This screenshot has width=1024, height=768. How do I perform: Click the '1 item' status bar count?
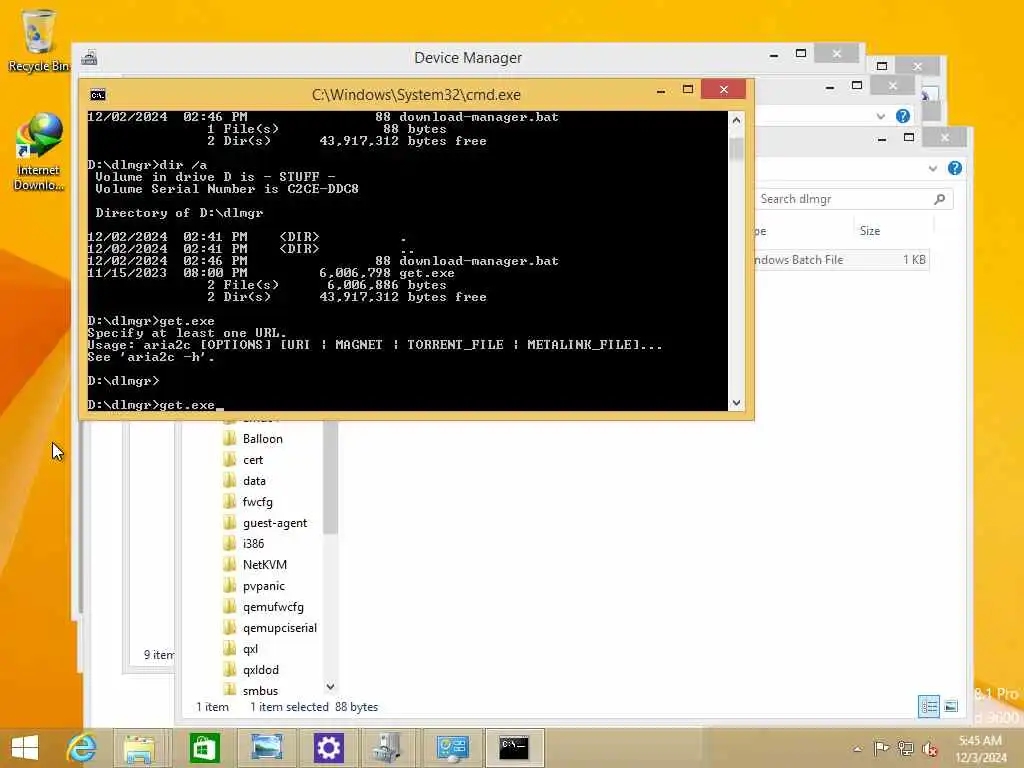(212, 707)
